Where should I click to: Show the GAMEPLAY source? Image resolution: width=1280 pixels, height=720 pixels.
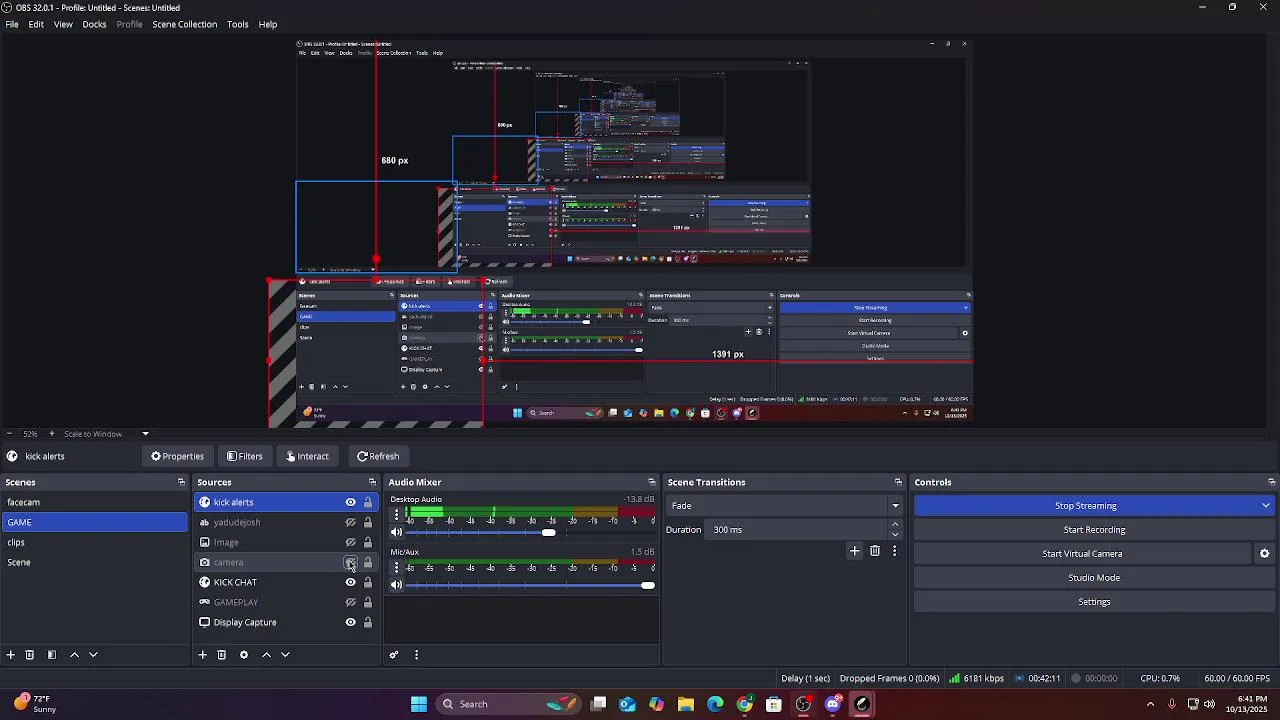point(350,602)
